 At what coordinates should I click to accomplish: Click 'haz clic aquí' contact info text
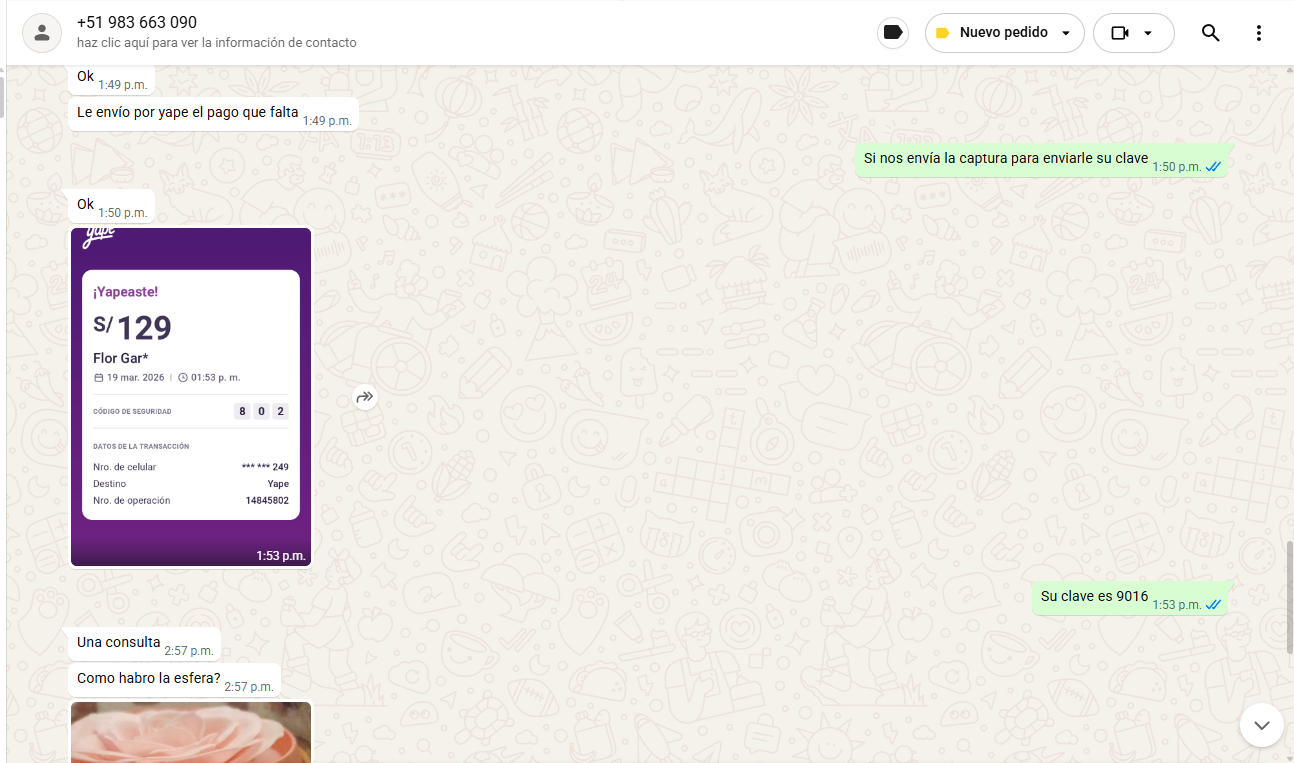[x=216, y=43]
